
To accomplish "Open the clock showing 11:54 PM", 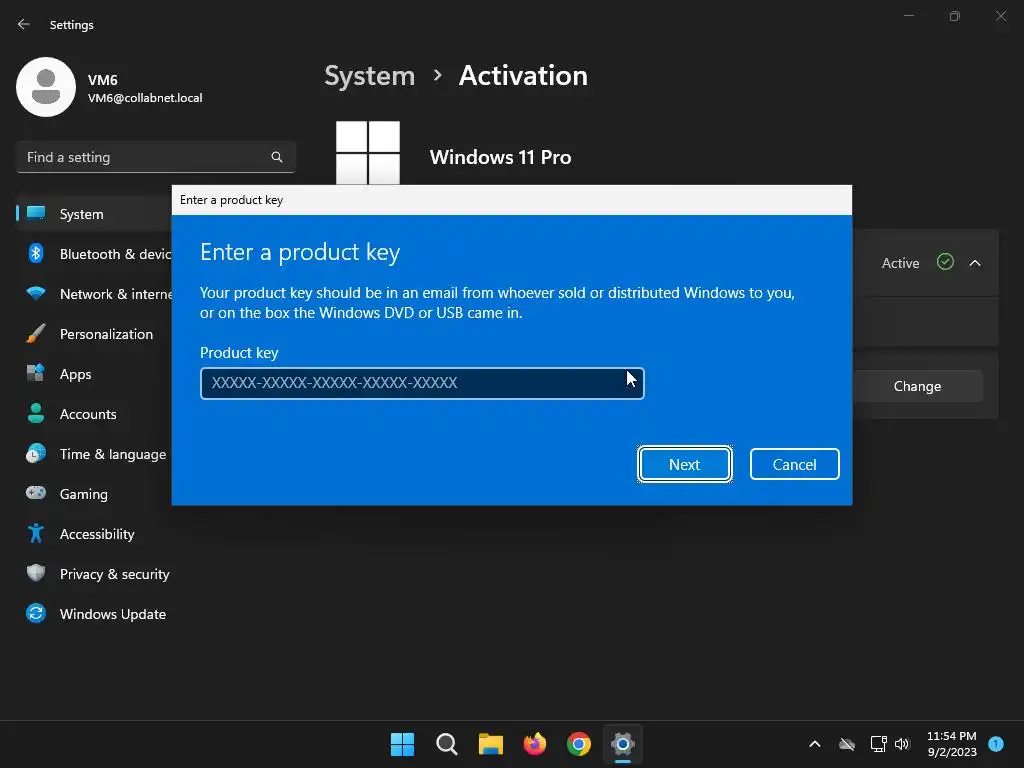I will [x=952, y=744].
